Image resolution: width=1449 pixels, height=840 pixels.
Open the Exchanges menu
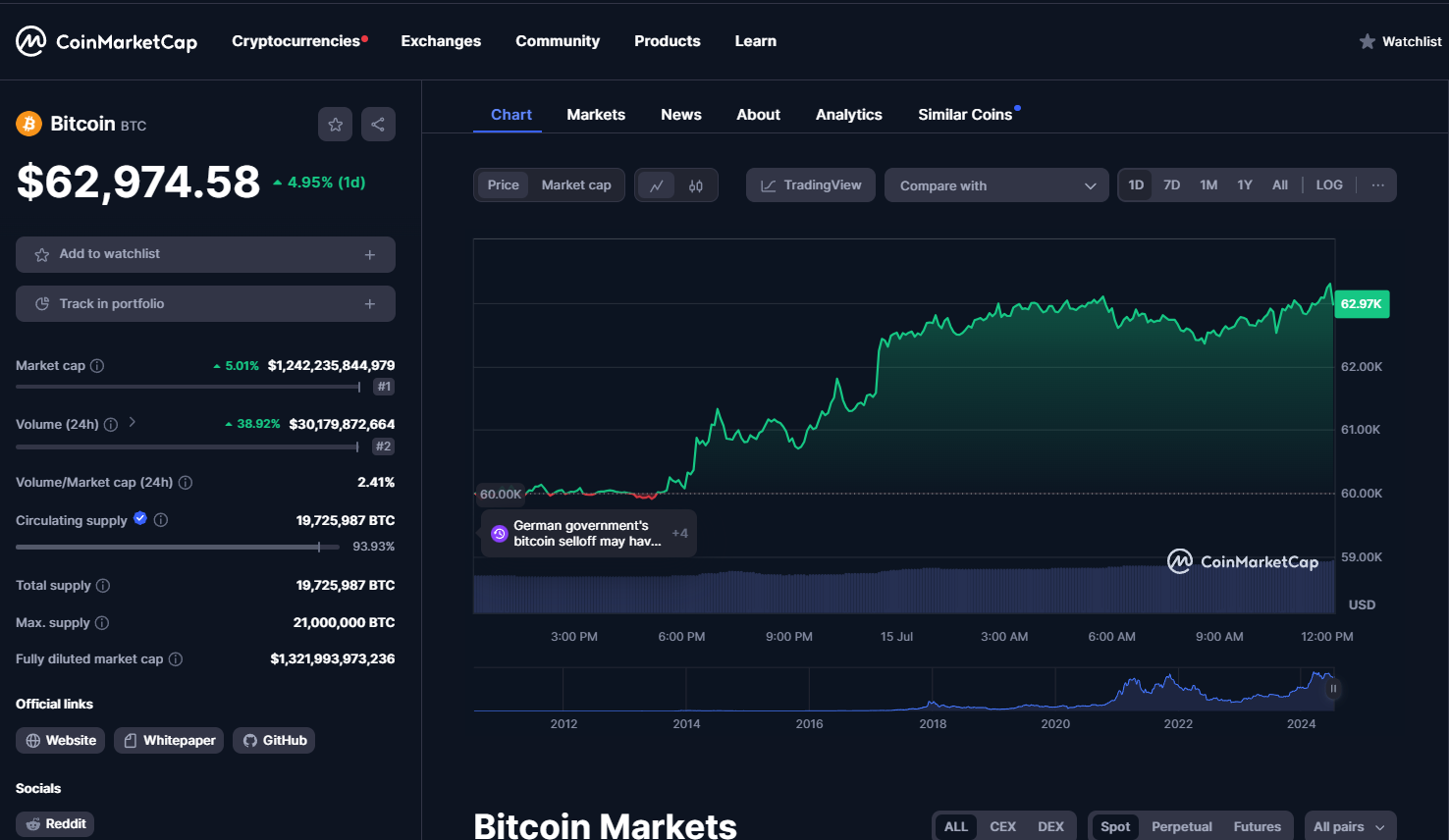441,41
